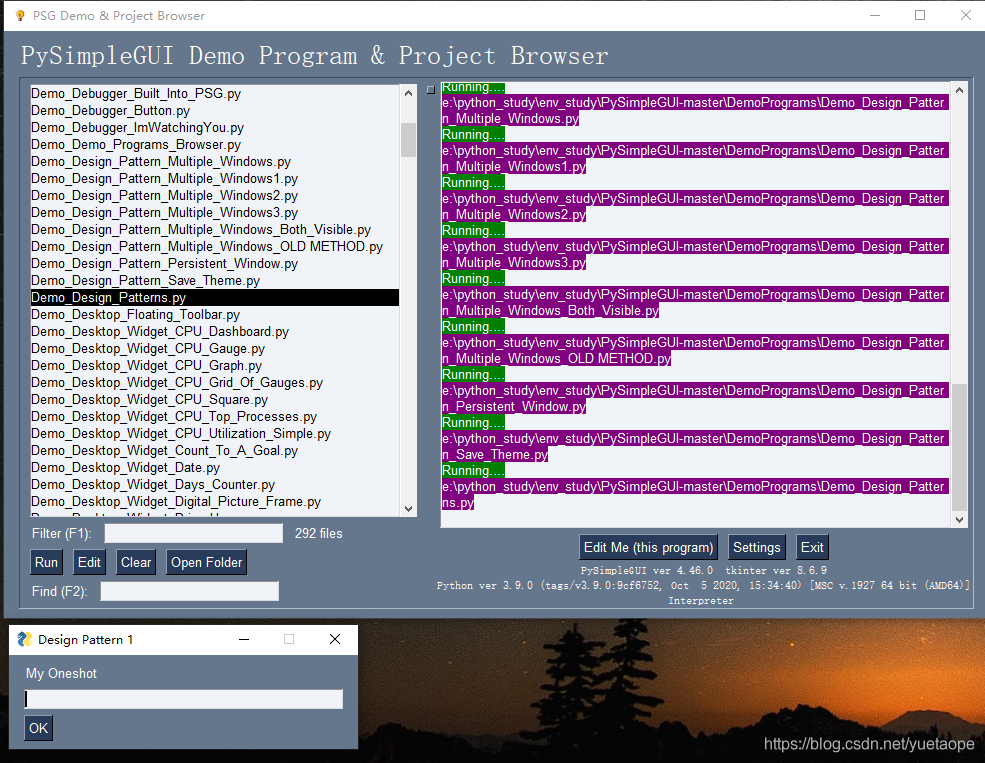Select Demo_Design_Pattern_Multiple_Windows.py in list

pos(215,161)
